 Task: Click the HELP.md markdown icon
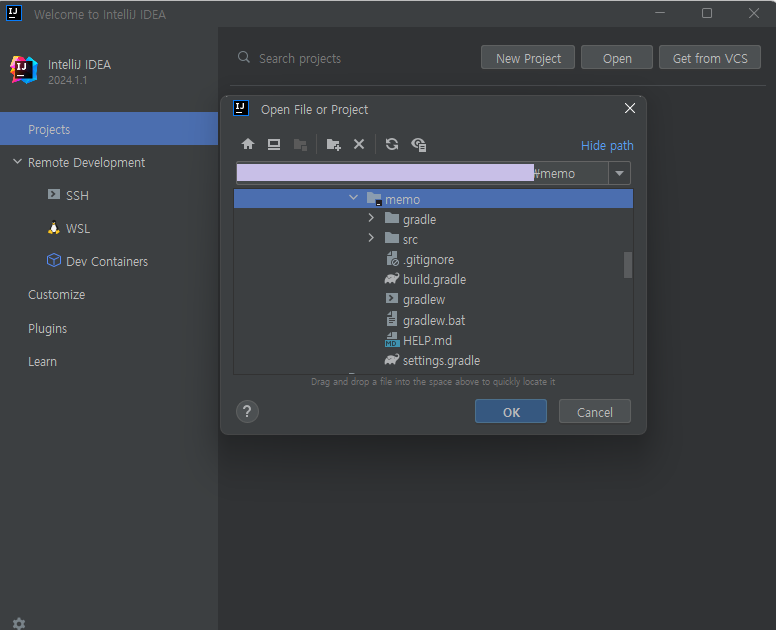[391, 339]
